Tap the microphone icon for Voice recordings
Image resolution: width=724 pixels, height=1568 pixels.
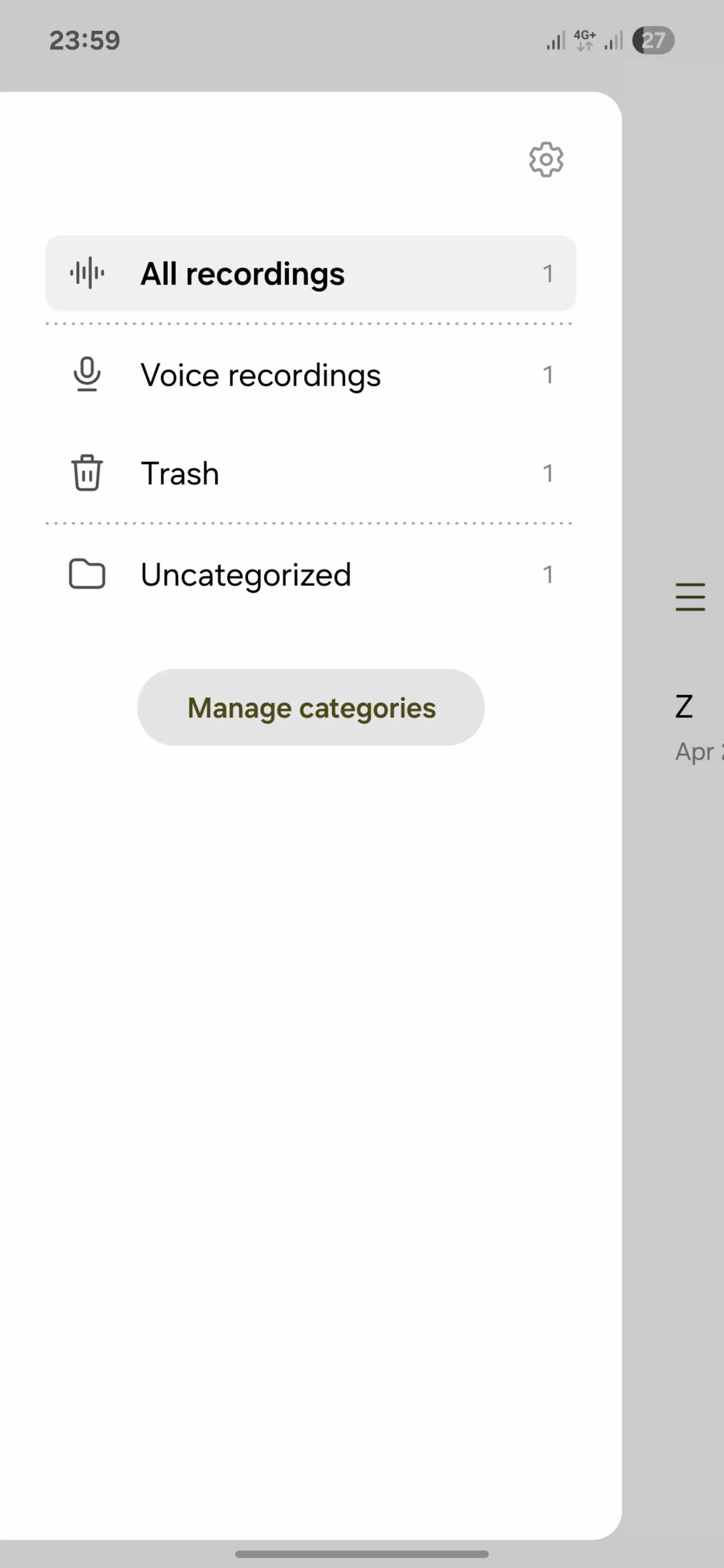(87, 374)
